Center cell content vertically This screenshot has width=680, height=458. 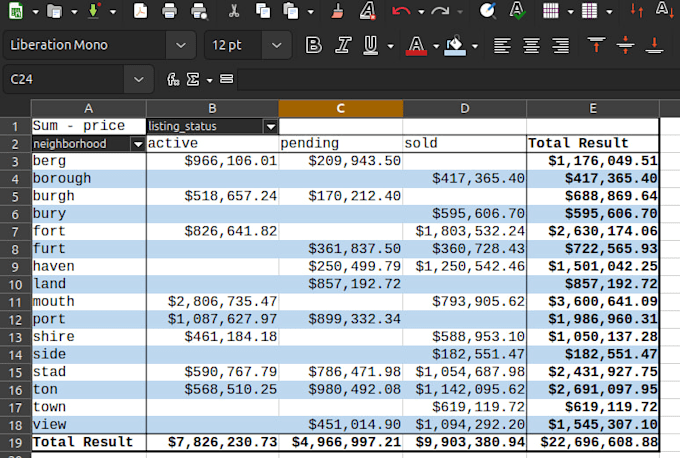(625, 45)
